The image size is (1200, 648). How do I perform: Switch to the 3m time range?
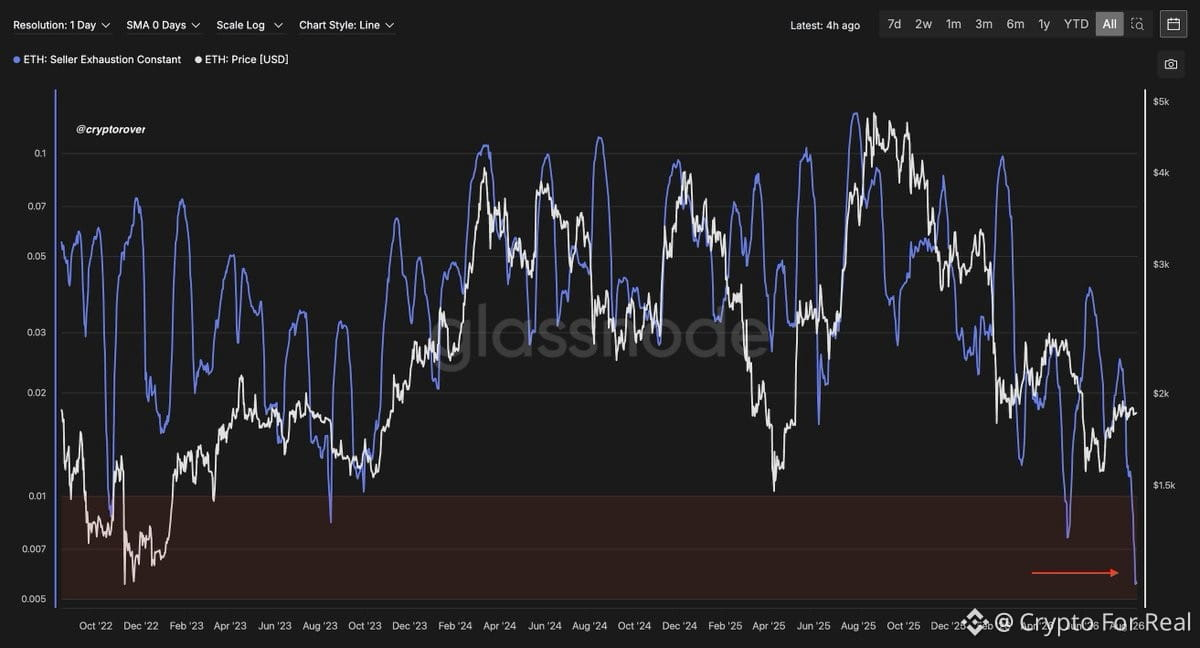click(x=984, y=24)
